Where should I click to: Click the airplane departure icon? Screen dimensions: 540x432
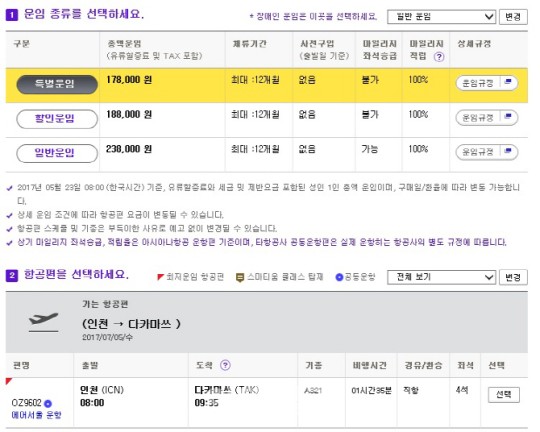[x=43, y=322]
